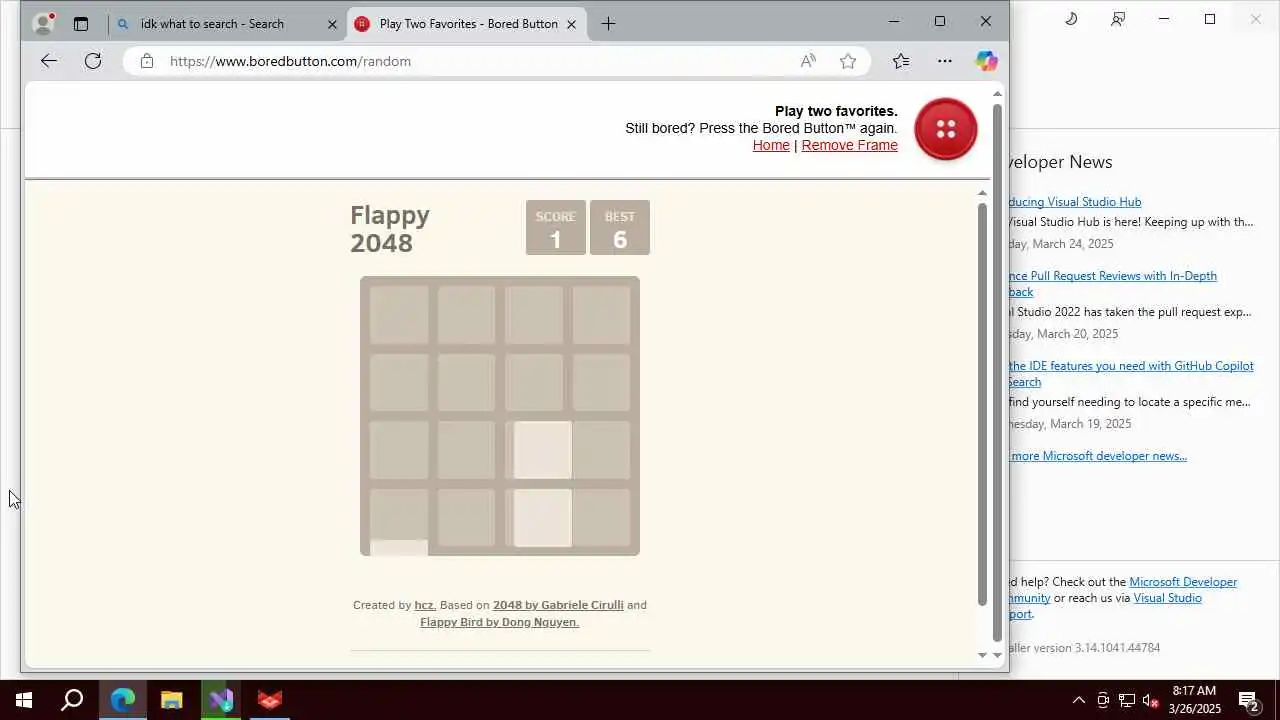Select the 'Play Two Favorites' tab

tap(468, 24)
